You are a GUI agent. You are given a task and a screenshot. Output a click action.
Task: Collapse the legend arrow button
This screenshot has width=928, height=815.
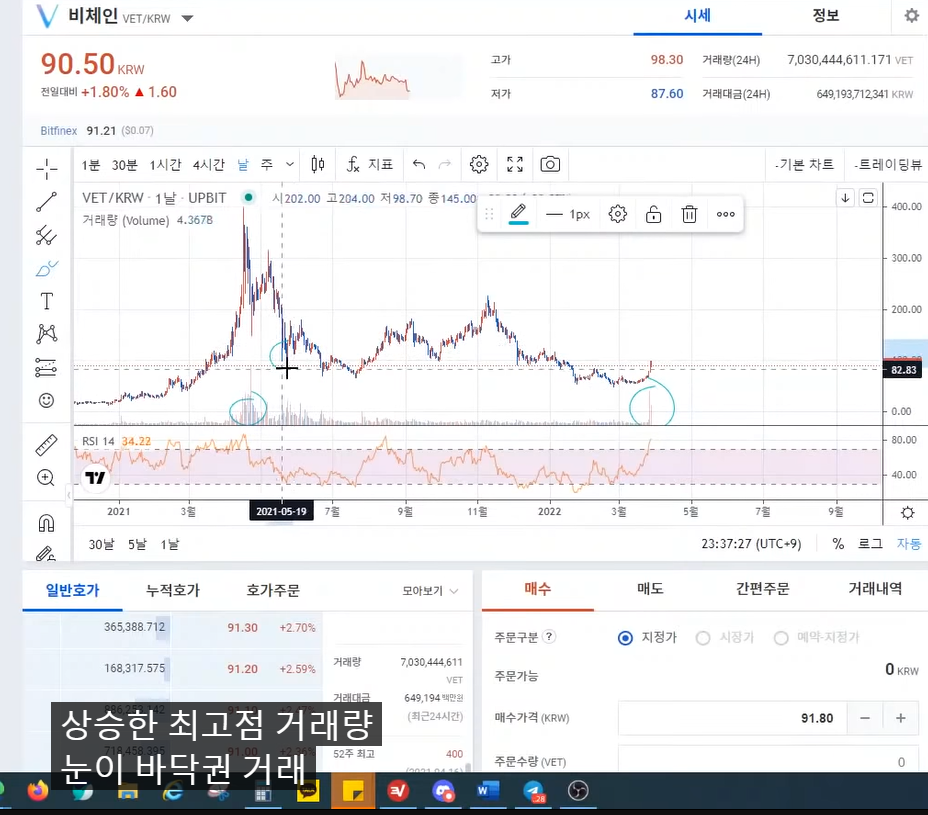[x=845, y=198]
